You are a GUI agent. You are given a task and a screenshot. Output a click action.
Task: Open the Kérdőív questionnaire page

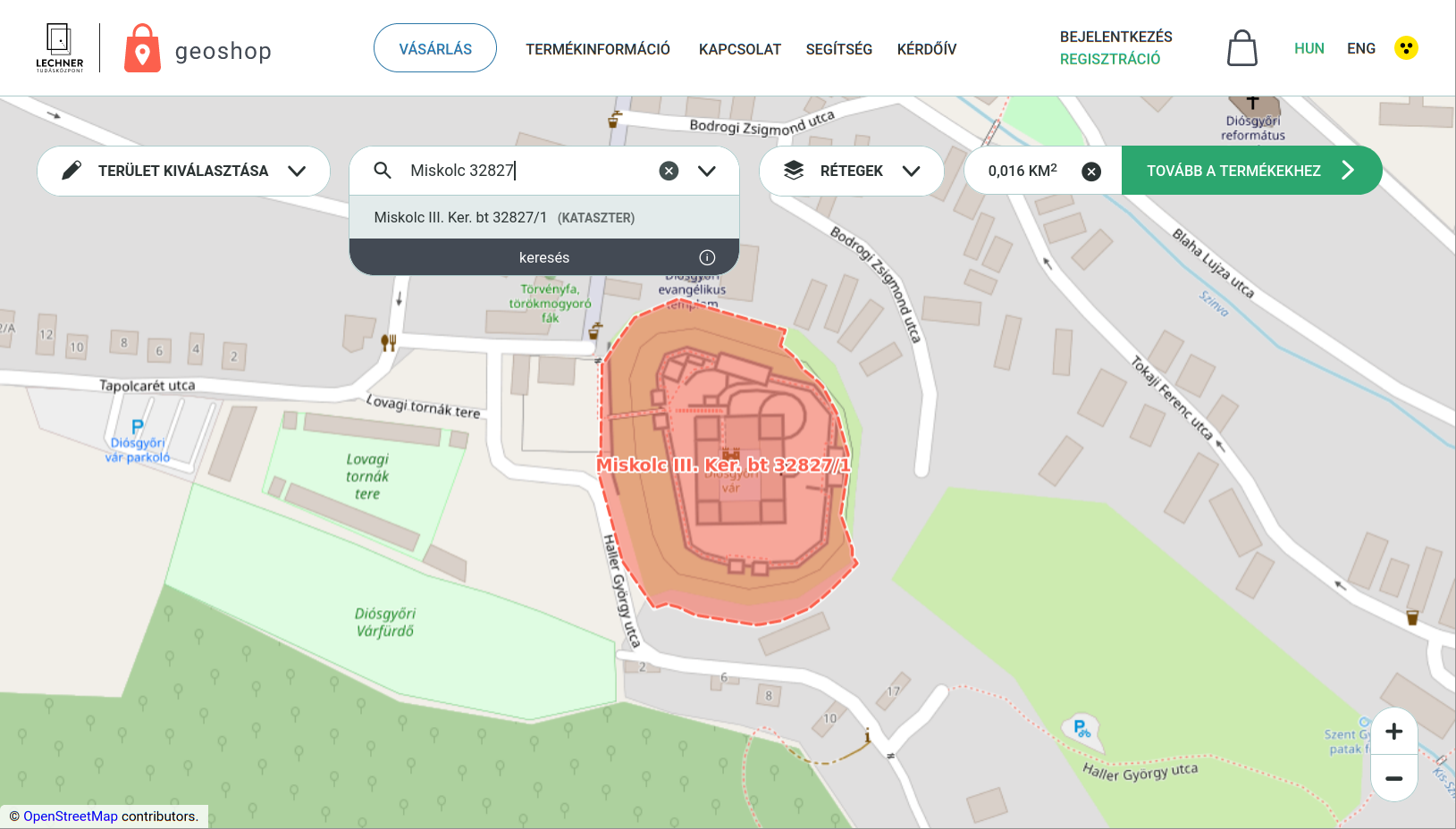click(927, 49)
